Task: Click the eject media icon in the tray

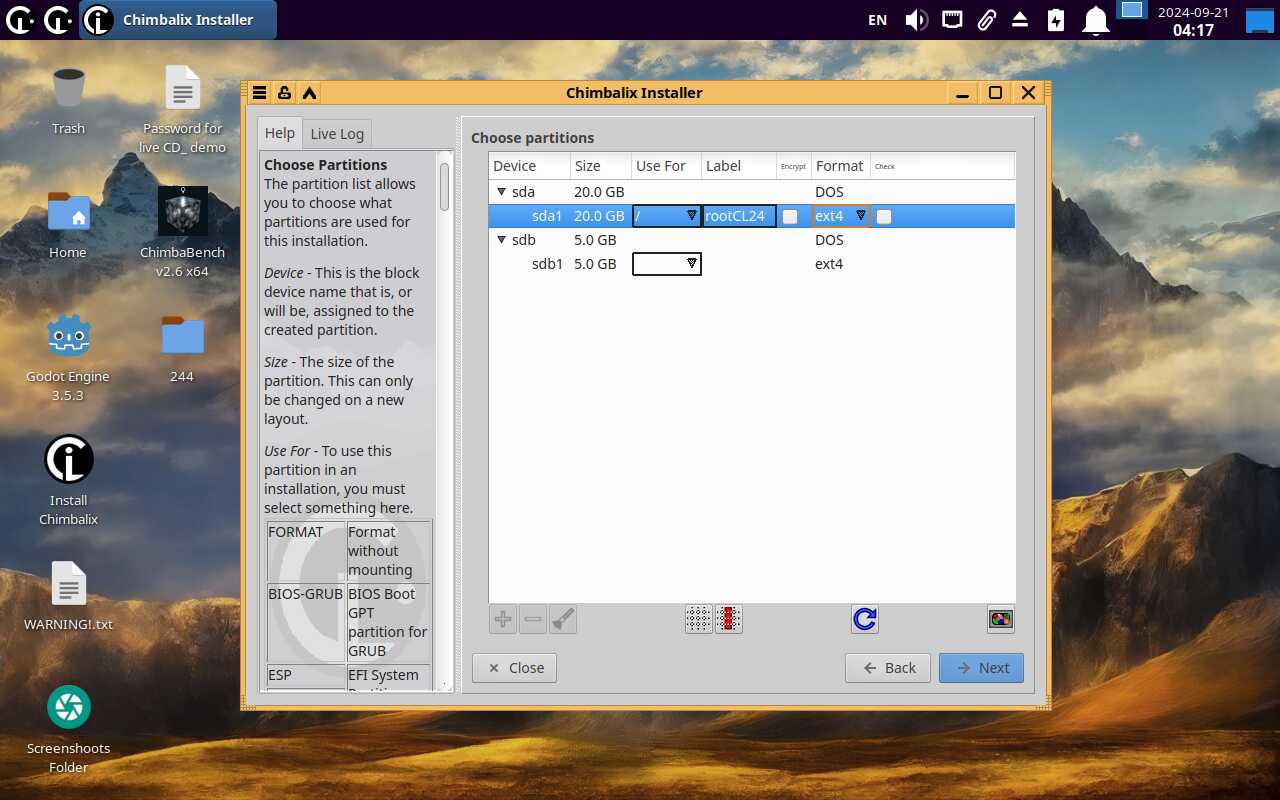Action: (1020, 20)
